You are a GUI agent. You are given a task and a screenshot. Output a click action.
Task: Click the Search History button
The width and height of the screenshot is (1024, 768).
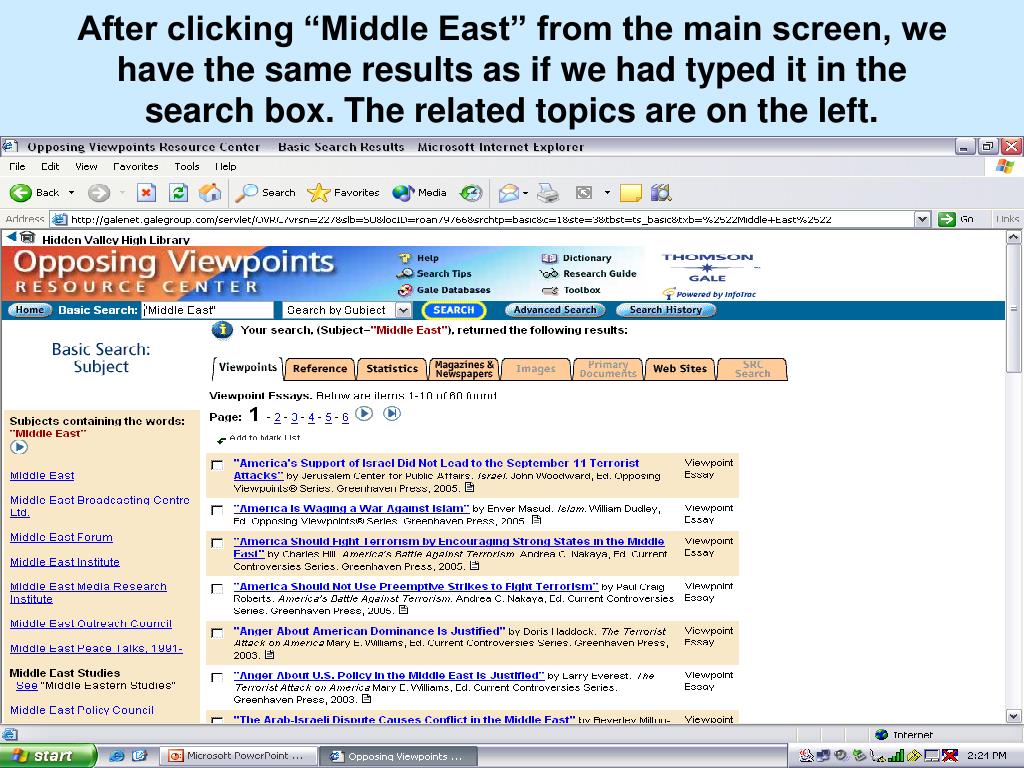pos(665,310)
